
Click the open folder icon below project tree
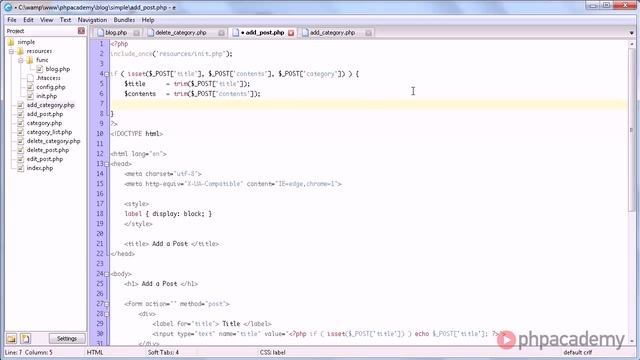pyautogui.click(x=11, y=338)
